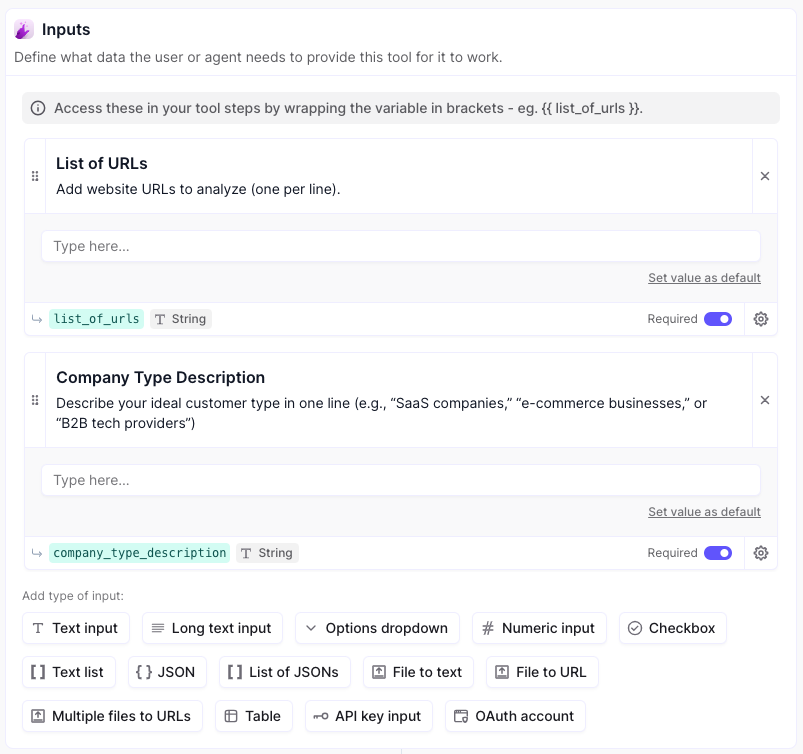Image resolution: width=803 pixels, height=754 pixels.
Task: Add an OAuth account input
Action: [514, 716]
